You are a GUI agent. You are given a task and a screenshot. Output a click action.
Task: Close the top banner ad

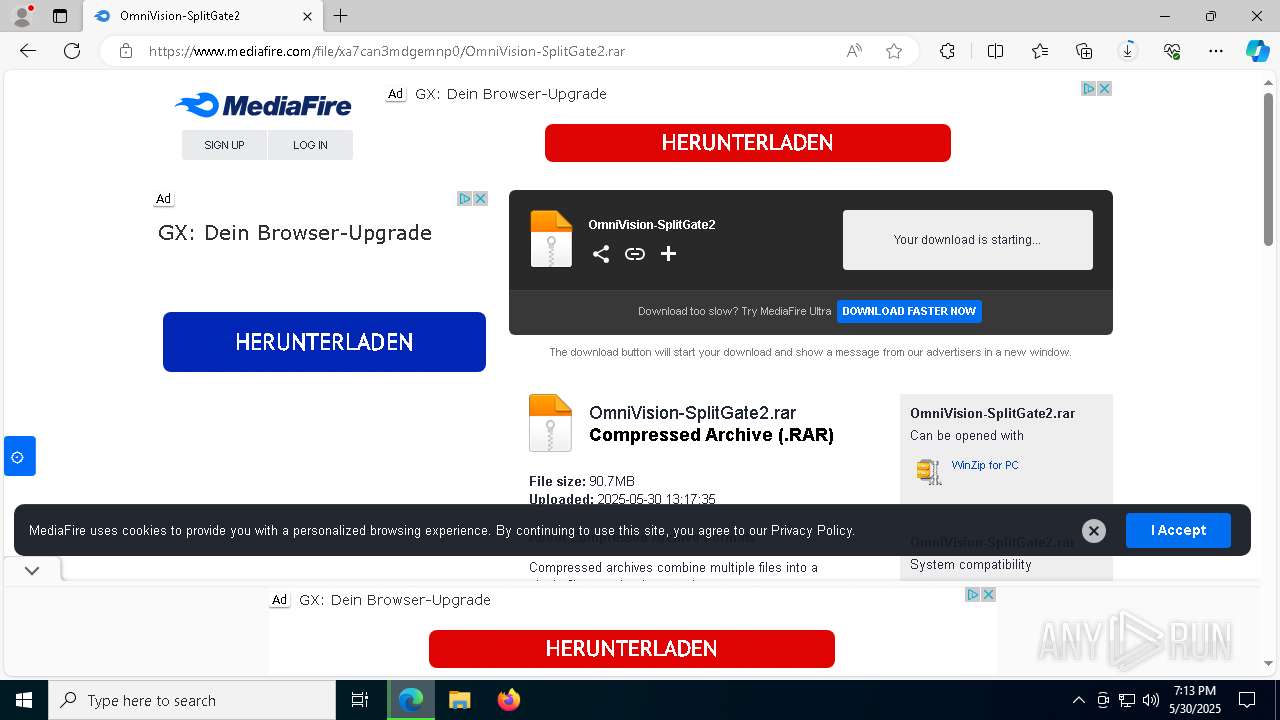[1105, 88]
